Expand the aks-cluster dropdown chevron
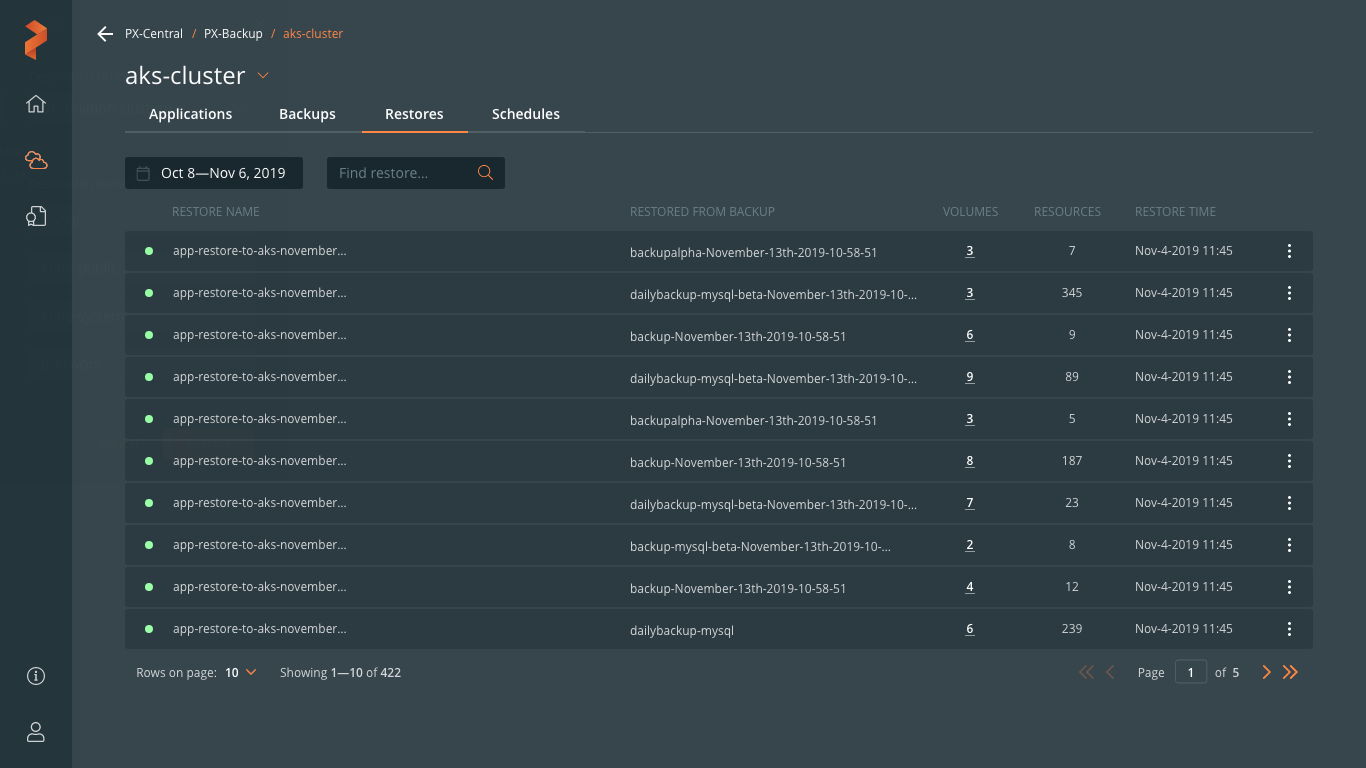1366x768 pixels. [263, 76]
